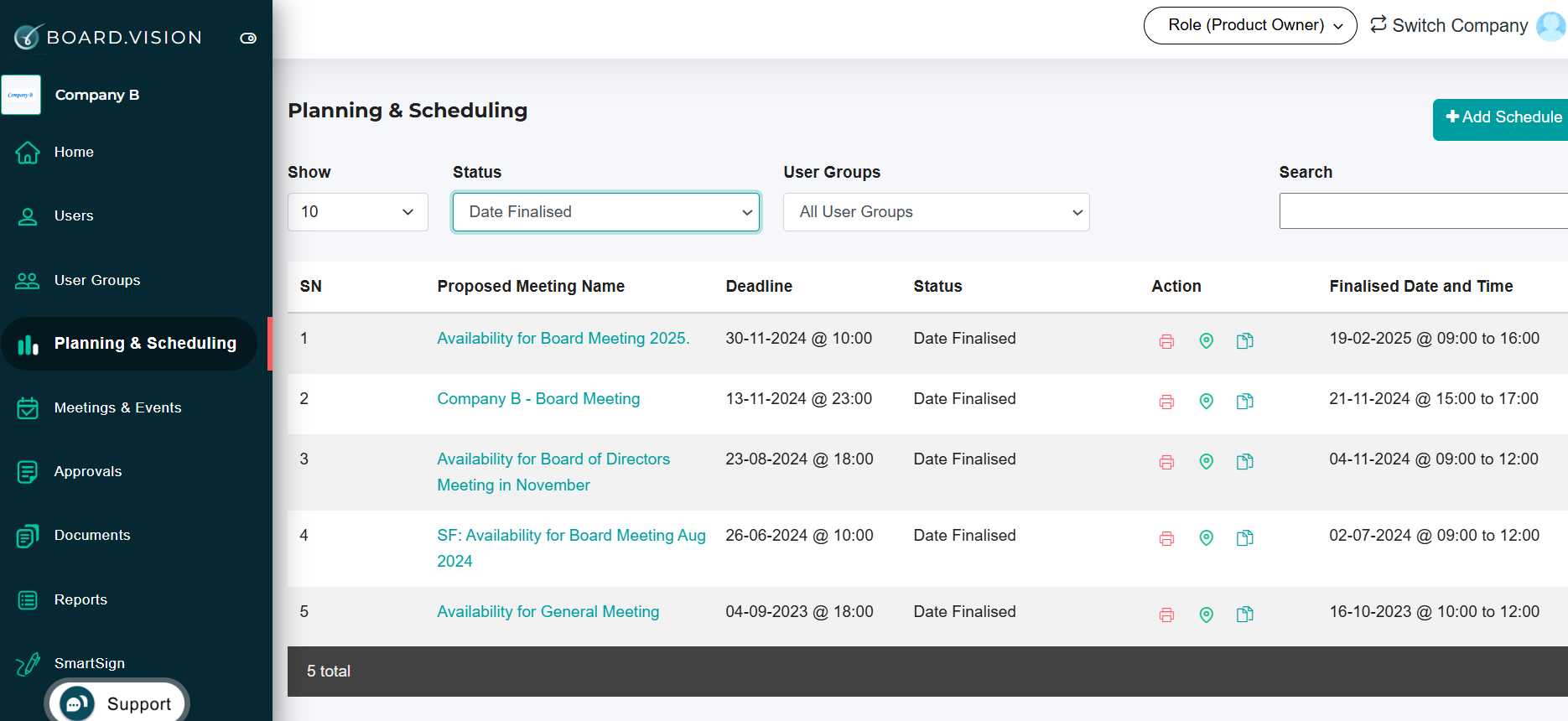This screenshot has height=721, width=1568.
Task: Click print icon for Board of Directors Meeting in November
Action: click(x=1166, y=462)
